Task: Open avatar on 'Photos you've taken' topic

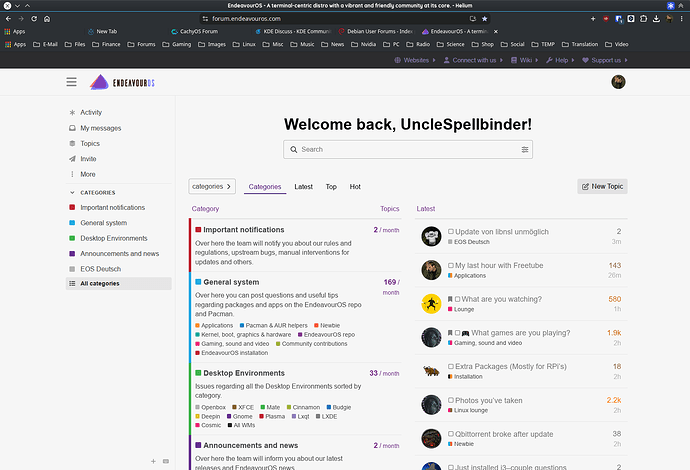Action: pyautogui.click(x=431, y=405)
